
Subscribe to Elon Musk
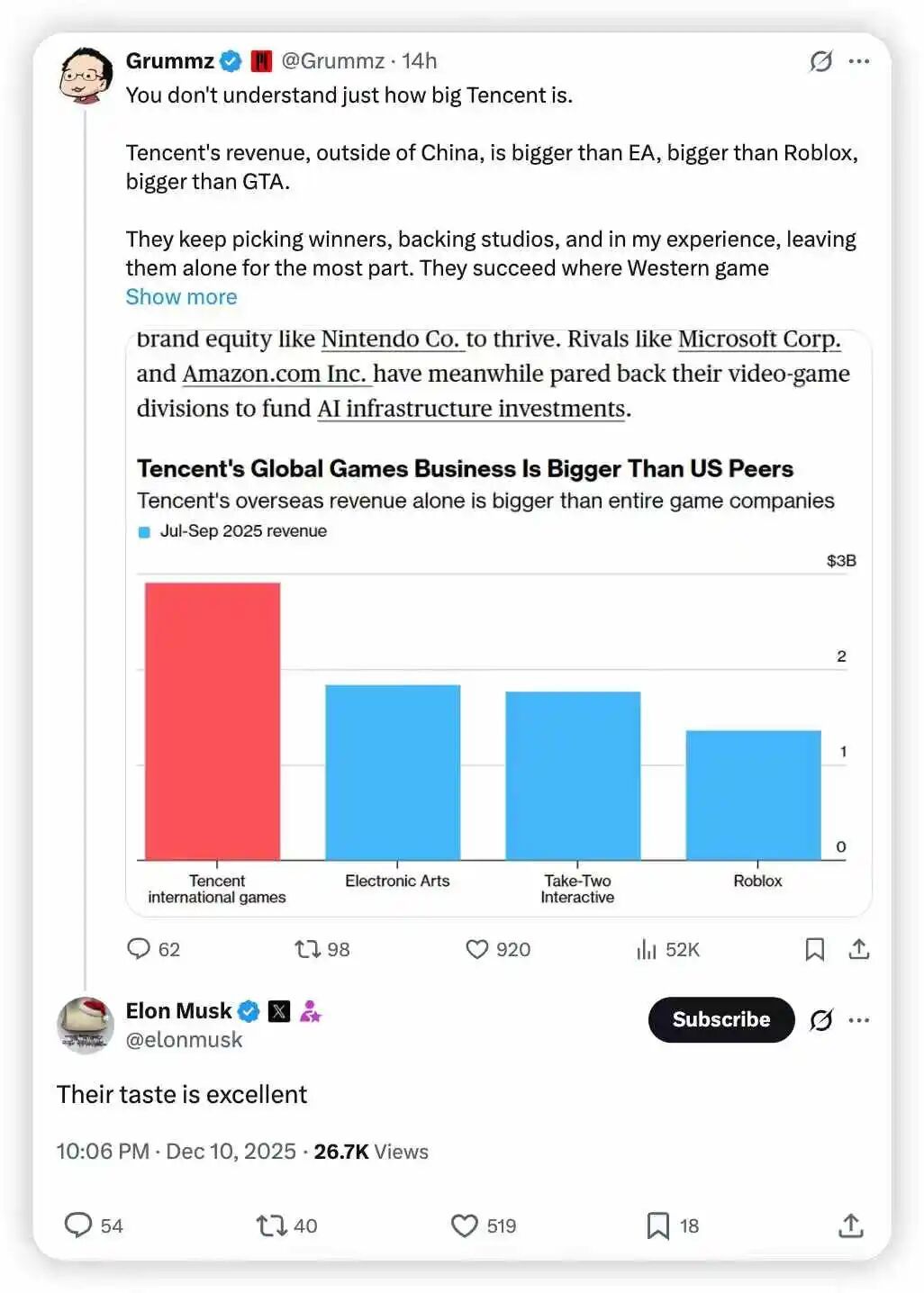click(x=720, y=1019)
